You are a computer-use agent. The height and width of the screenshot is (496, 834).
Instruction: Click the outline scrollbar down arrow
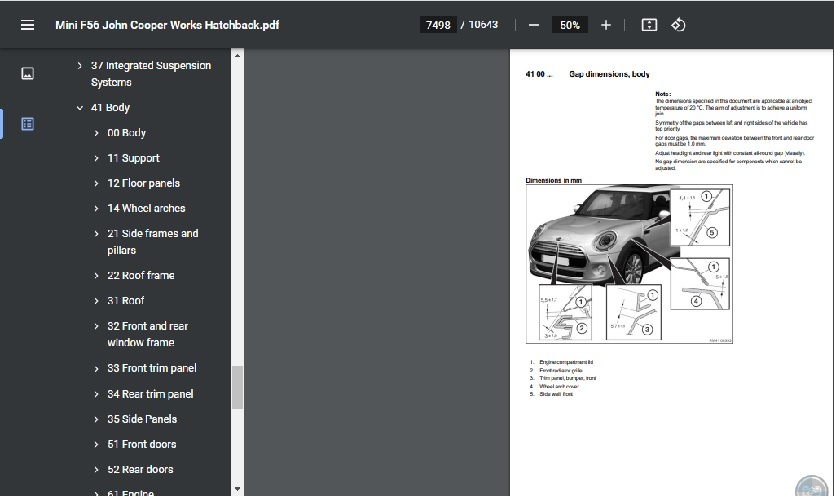(237, 489)
